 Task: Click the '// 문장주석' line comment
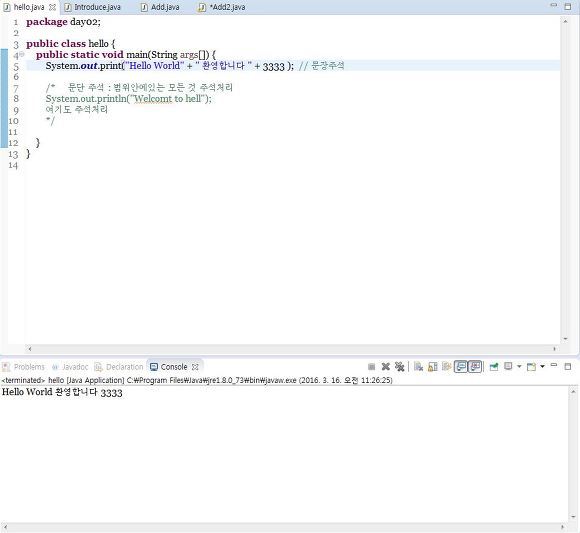tap(321, 66)
